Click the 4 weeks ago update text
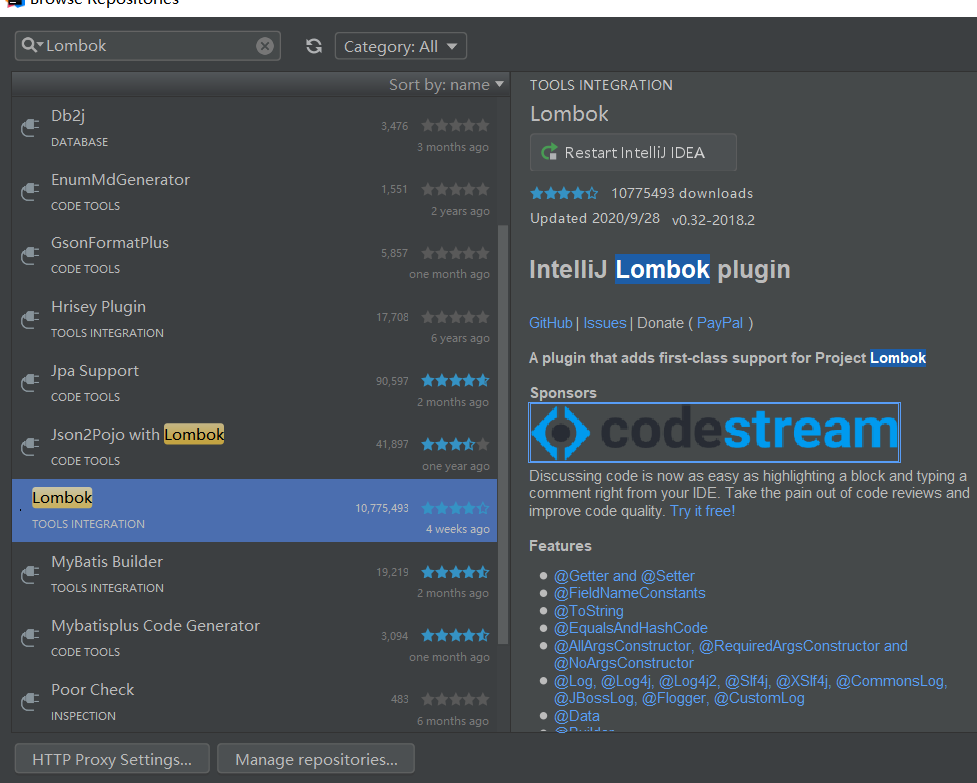The image size is (977, 783). click(x=457, y=529)
